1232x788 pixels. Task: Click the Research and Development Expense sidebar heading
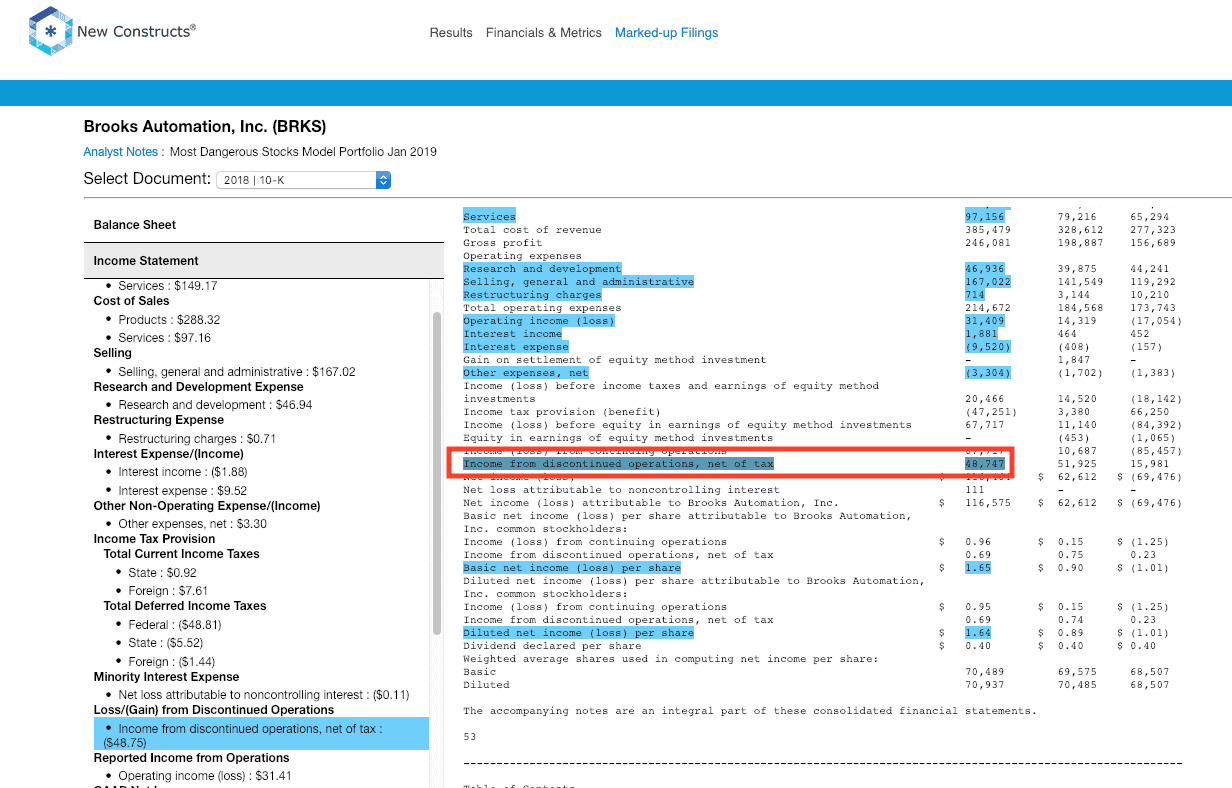pyautogui.click(x=199, y=387)
